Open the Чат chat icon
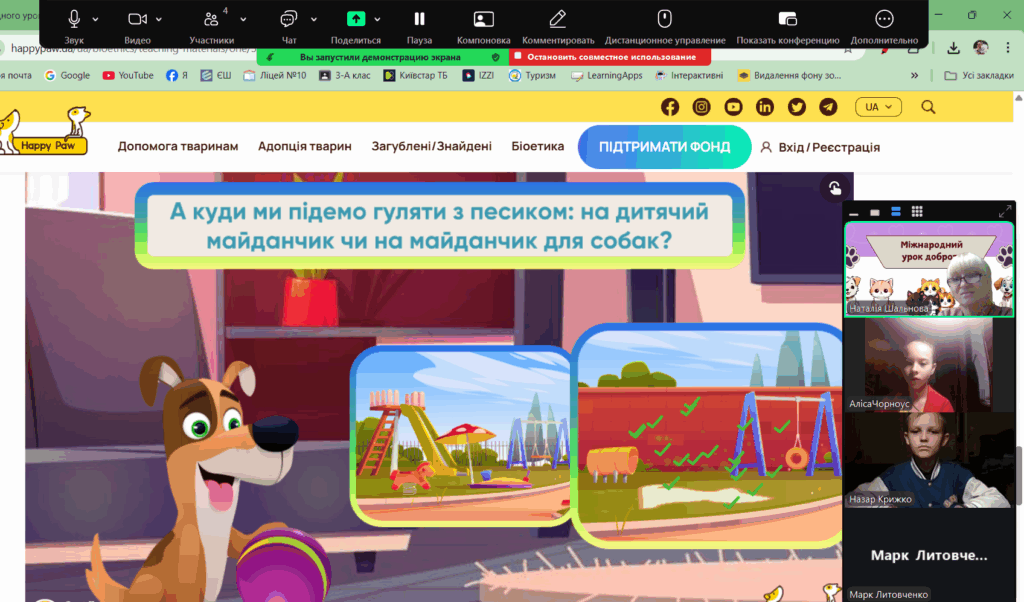The width and height of the screenshot is (1024, 602). tap(289, 19)
